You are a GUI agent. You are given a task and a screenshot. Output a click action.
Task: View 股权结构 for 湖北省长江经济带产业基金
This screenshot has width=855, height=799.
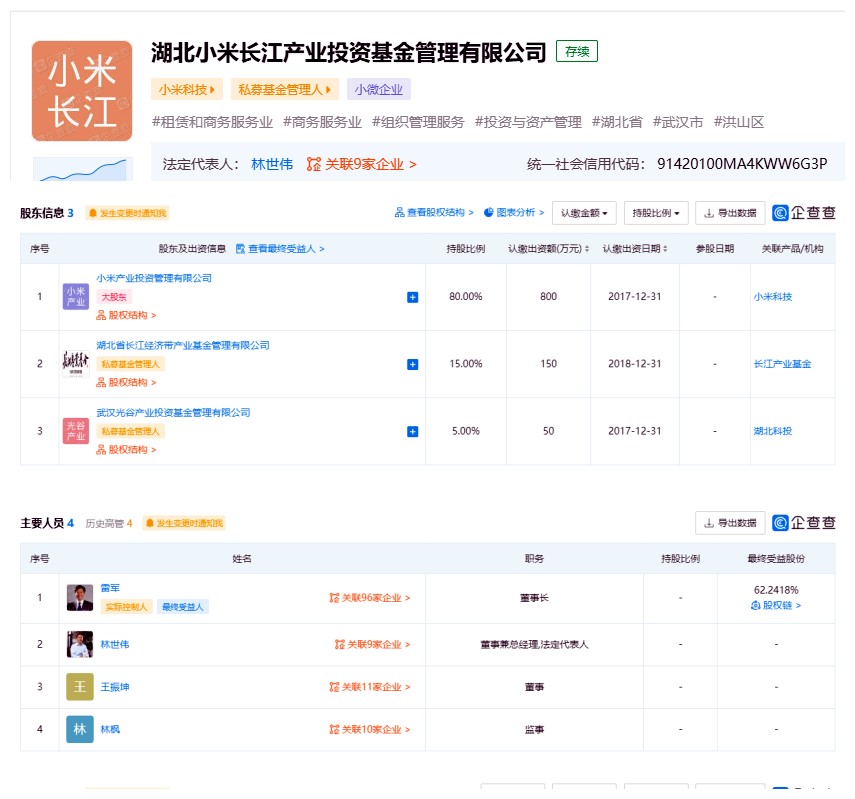pyautogui.click(x=127, y=382)
